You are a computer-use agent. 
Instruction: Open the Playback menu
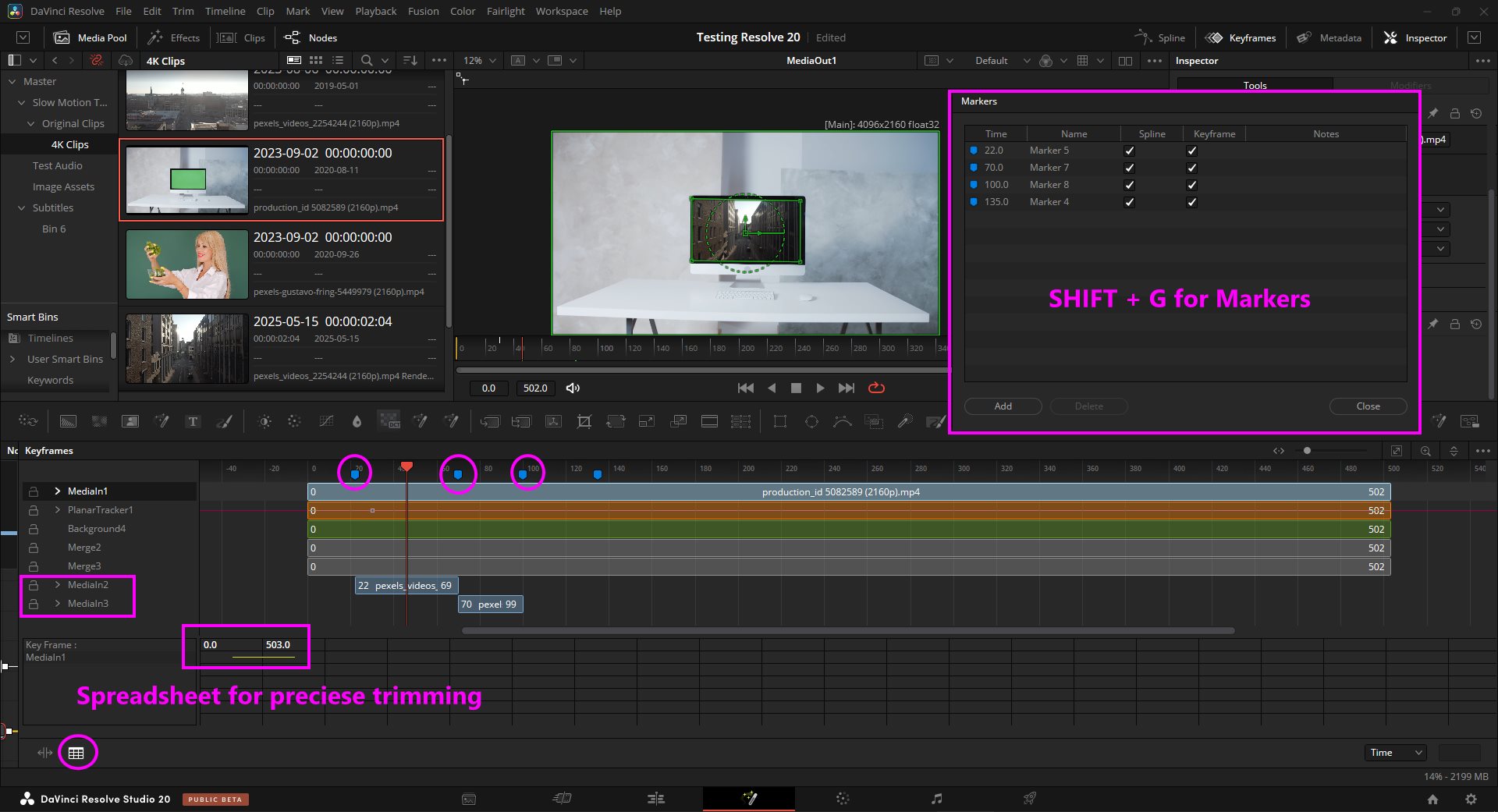coord(376,11)
